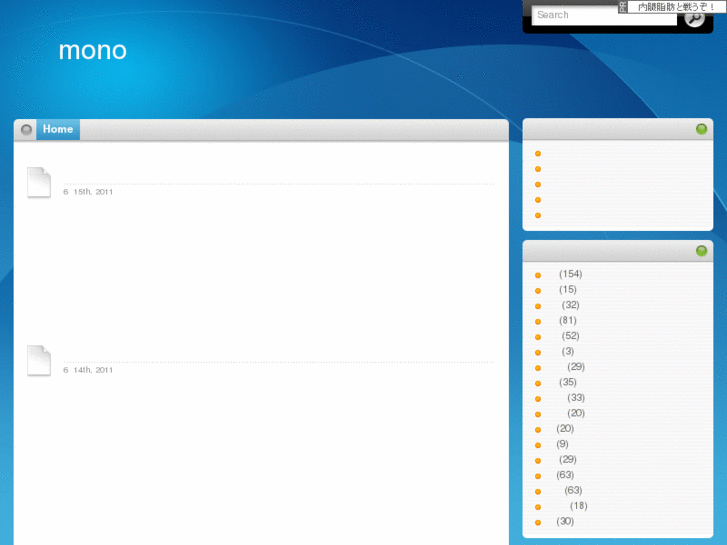Select the post date "6 15th, 2011"
727x545 pixels.
pos(88,192)
